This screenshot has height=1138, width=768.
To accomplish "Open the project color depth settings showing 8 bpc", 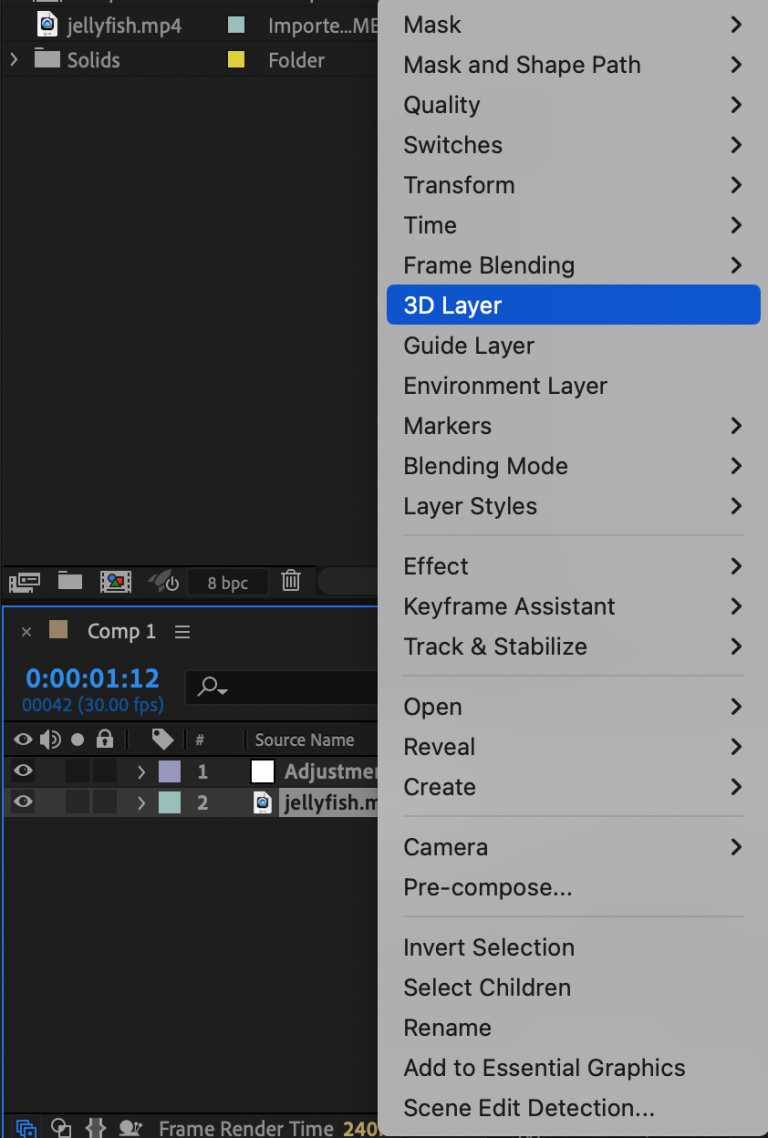I will (x=227, y=581).
